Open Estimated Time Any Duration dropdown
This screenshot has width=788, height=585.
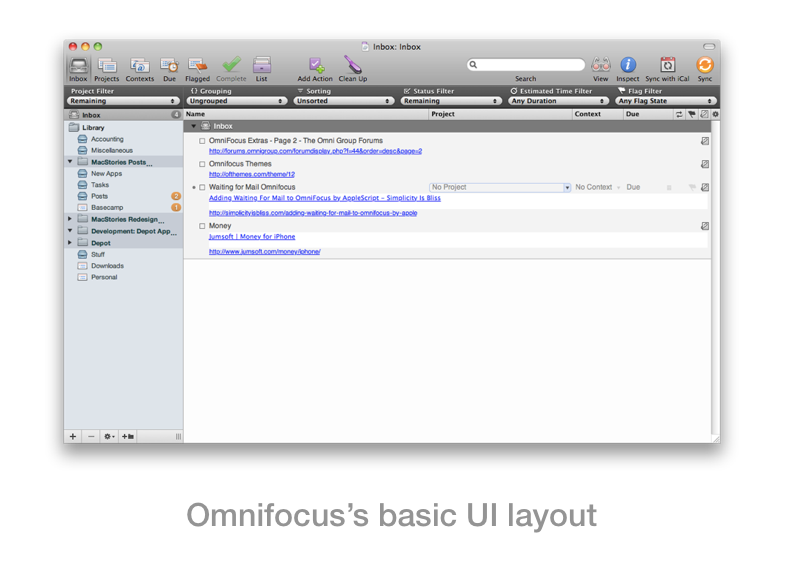coord(558,101)
